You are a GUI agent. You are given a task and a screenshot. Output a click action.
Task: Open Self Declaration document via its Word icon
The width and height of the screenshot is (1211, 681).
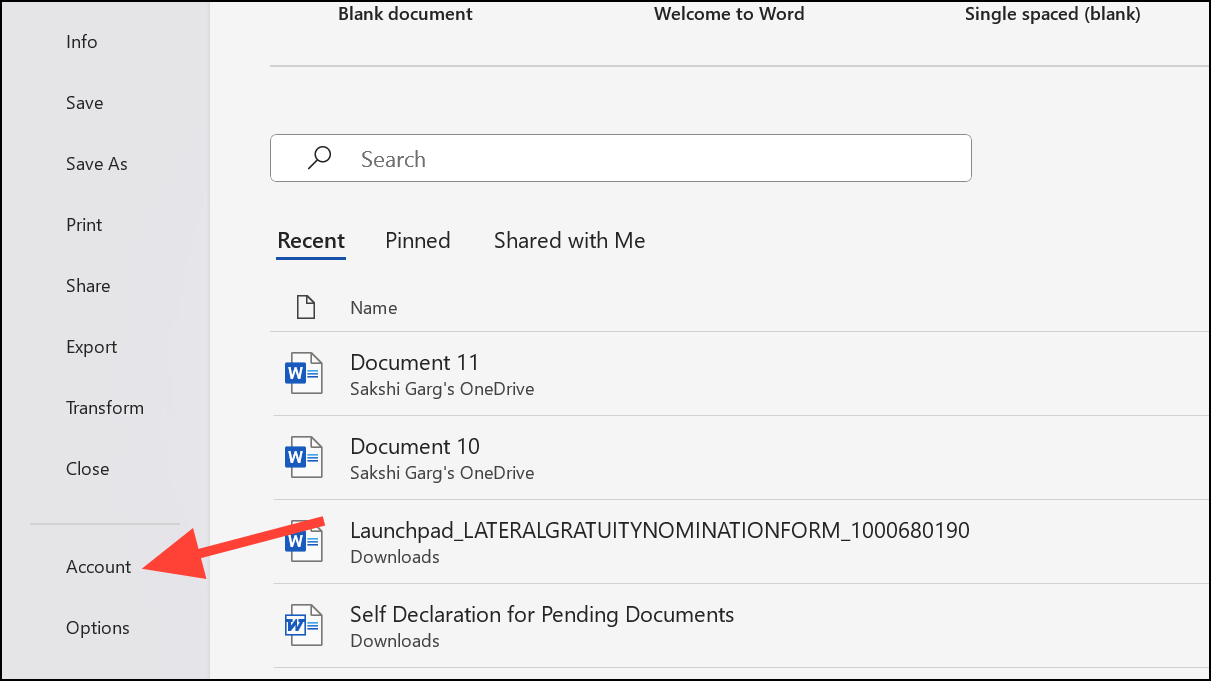tap(305, 624)
